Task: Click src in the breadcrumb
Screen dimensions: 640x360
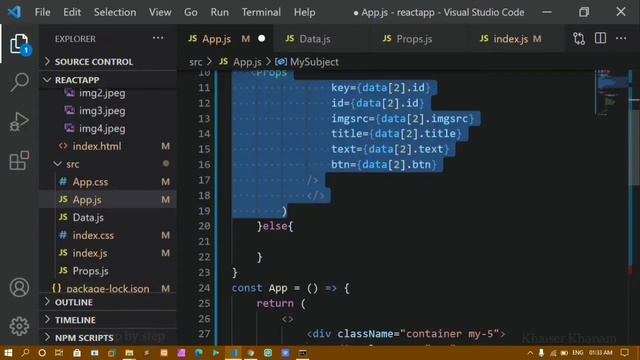Action: pos(196,62)
